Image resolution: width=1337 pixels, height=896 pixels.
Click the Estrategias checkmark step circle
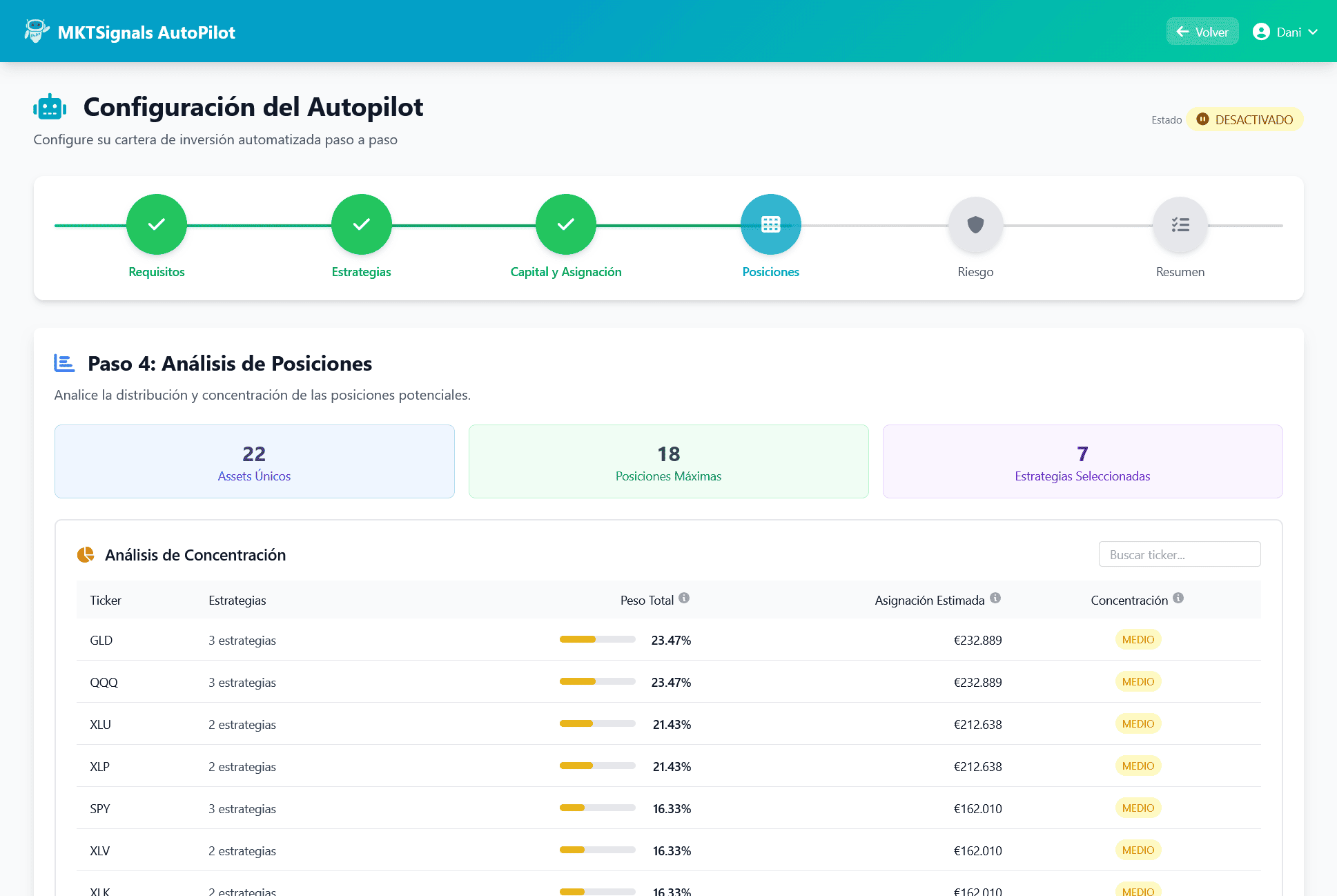[361, 224]
